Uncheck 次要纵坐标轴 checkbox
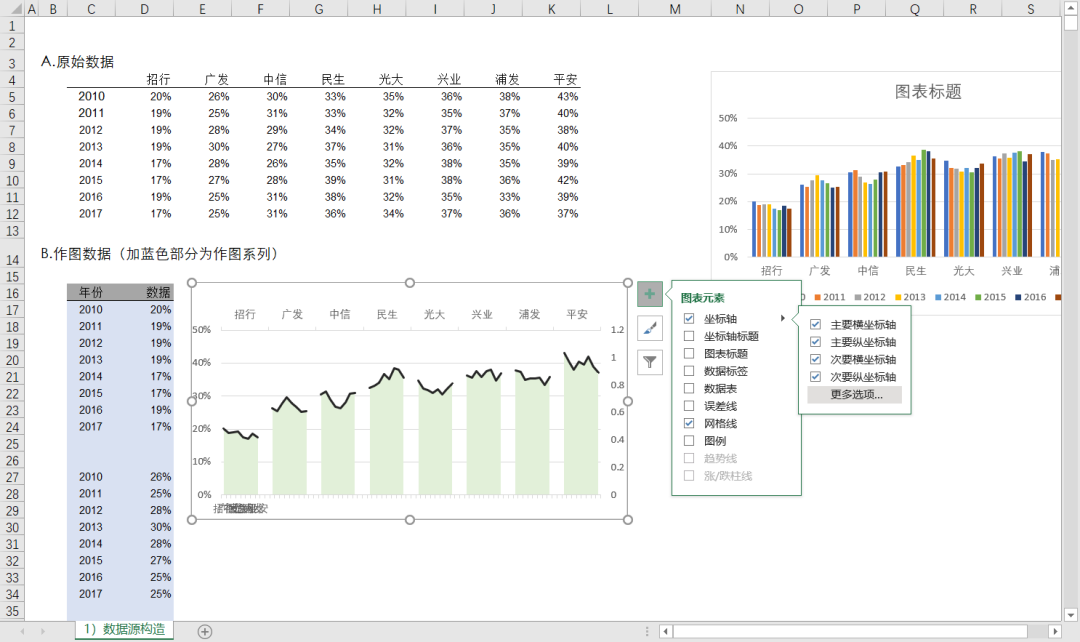Image resolution: width=1080 pixels, height=642 pixels. click(x=816, y=377)
